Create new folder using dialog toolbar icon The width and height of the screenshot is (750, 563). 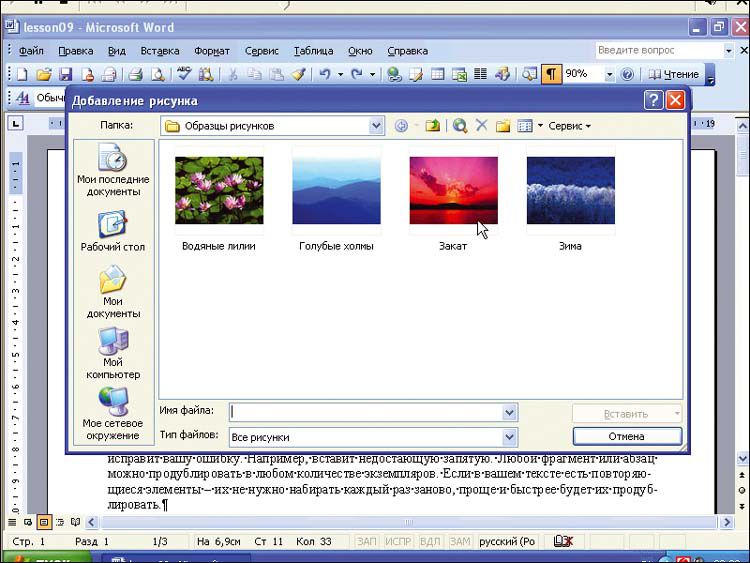pos(503,126)
